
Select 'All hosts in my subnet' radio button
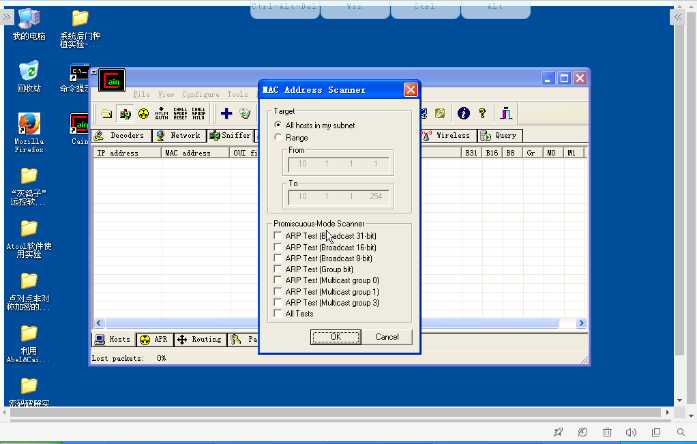pos(278,125)
